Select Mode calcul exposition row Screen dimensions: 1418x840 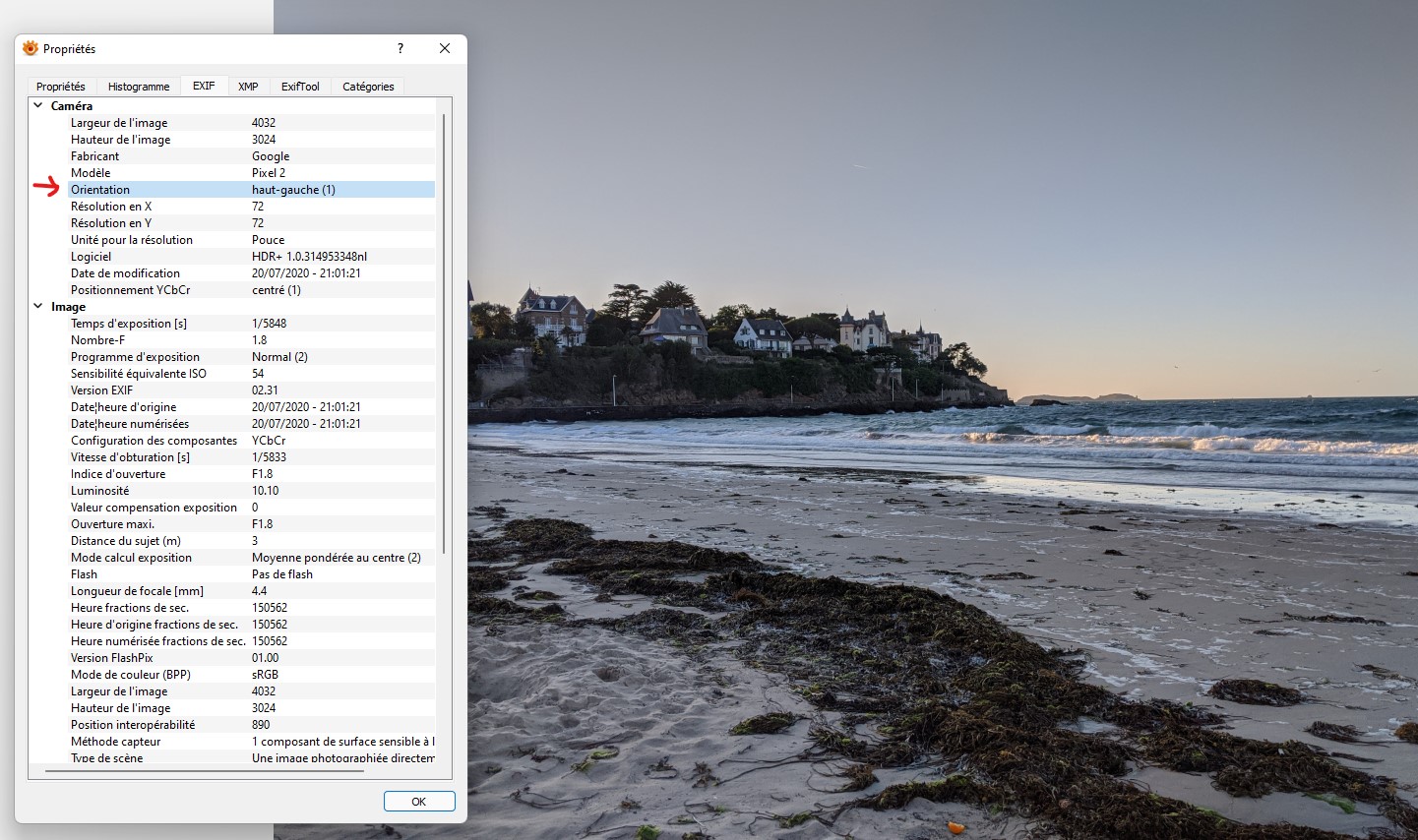coord(251,558)
